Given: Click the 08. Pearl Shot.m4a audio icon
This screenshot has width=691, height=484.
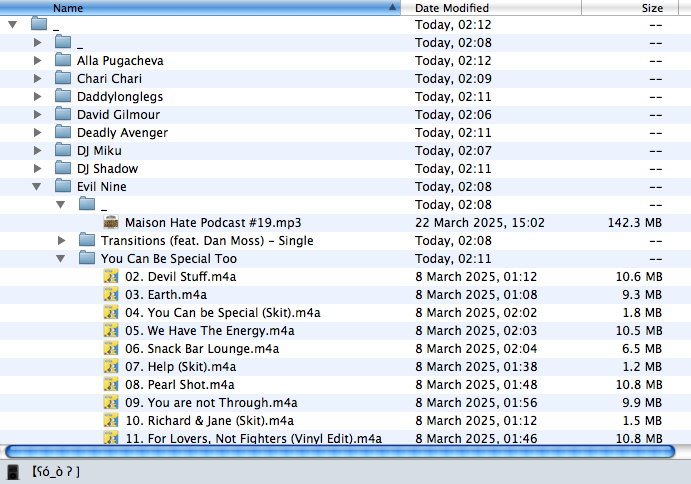Looking at the screenshot, I should click(x=111, y=385).
